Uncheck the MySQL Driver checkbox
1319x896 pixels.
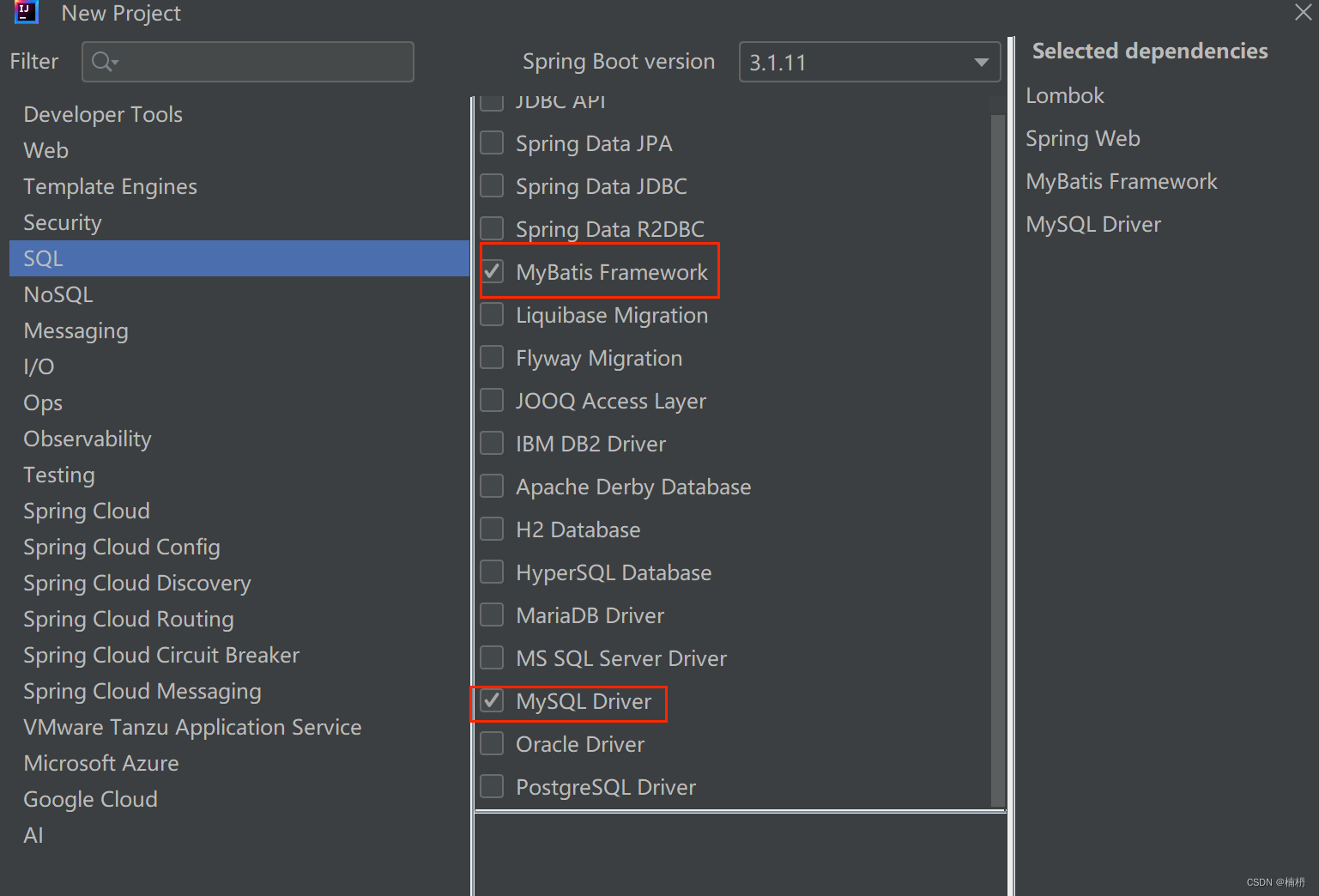[x=492, y=700]
